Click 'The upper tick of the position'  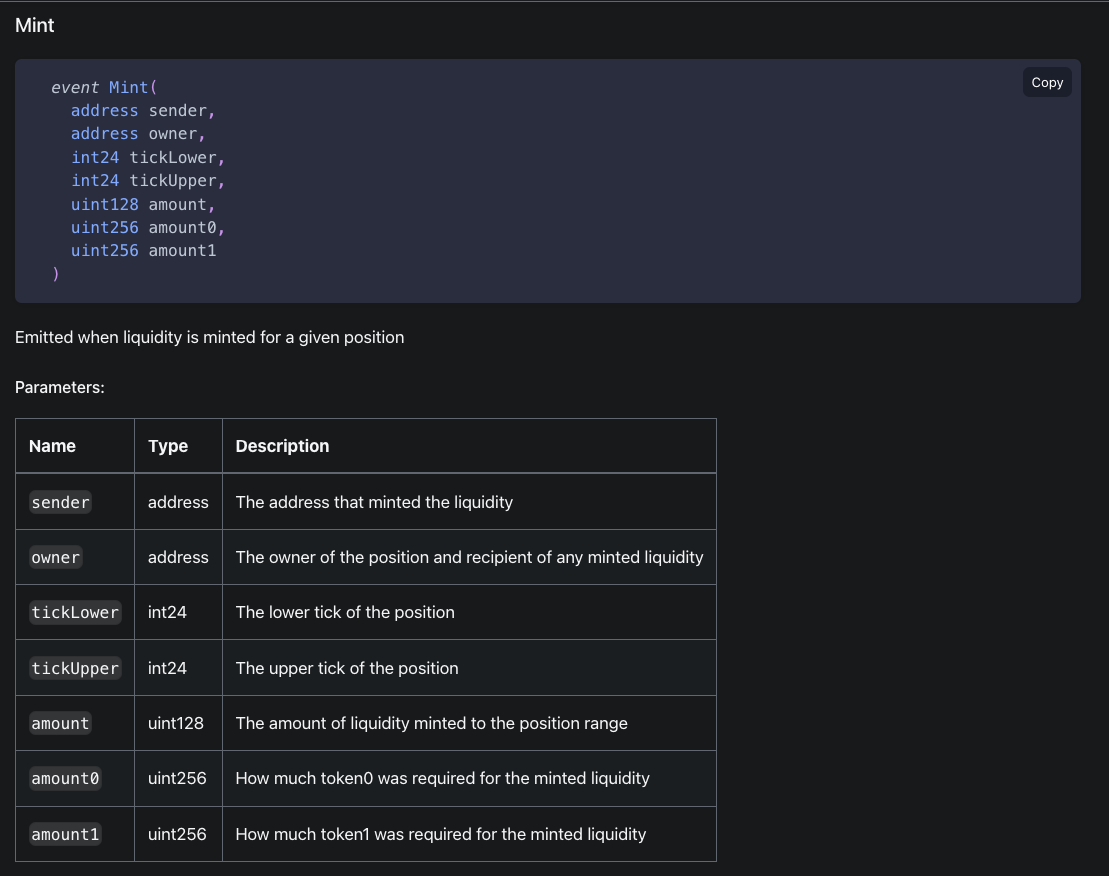click(347, 668)
